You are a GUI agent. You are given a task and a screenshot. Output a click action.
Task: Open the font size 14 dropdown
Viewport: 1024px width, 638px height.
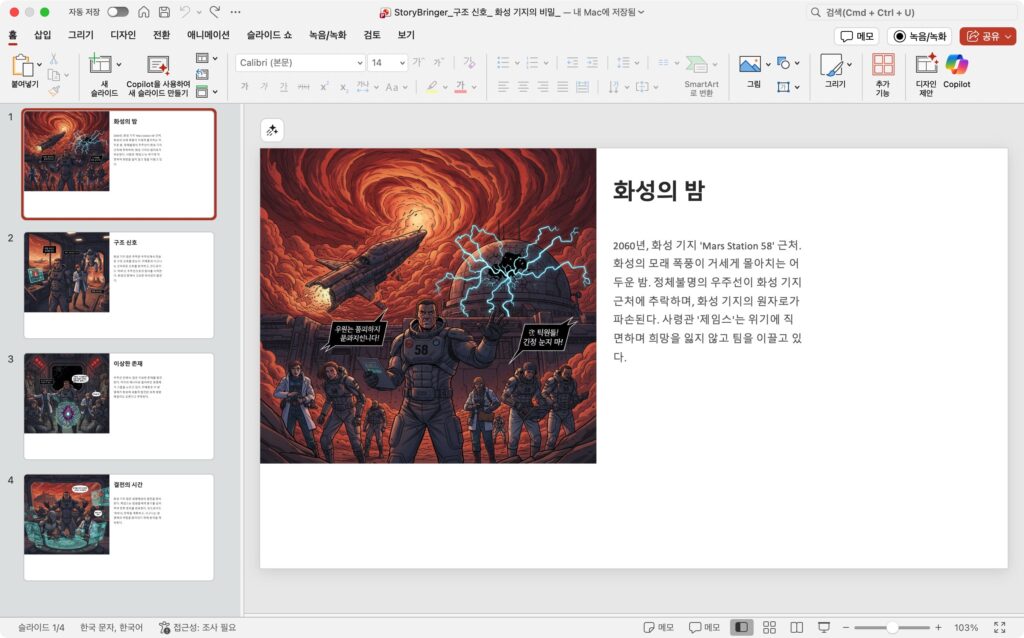(402, 62)
